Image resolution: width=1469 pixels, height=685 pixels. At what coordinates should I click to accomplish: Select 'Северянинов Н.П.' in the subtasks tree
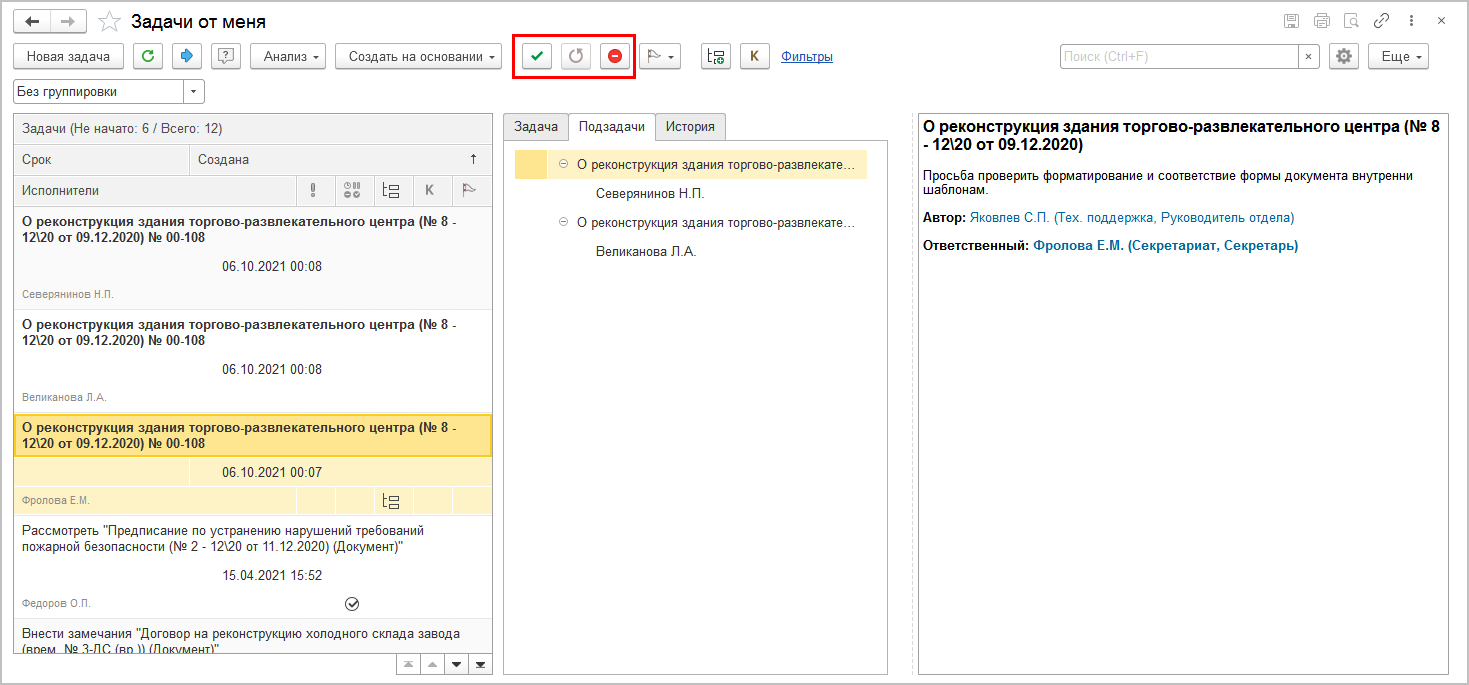650,194
